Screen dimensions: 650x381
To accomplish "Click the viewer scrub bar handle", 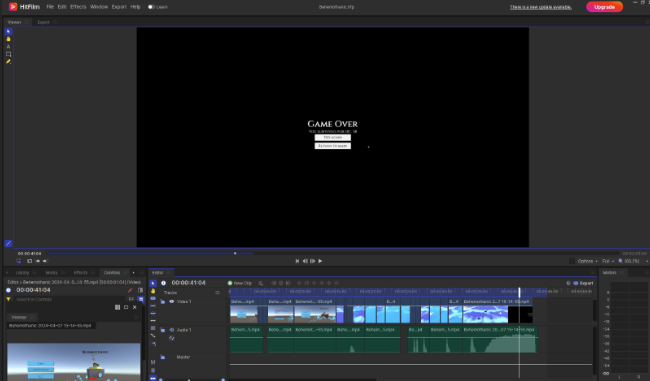I will [x=235, y=253].
